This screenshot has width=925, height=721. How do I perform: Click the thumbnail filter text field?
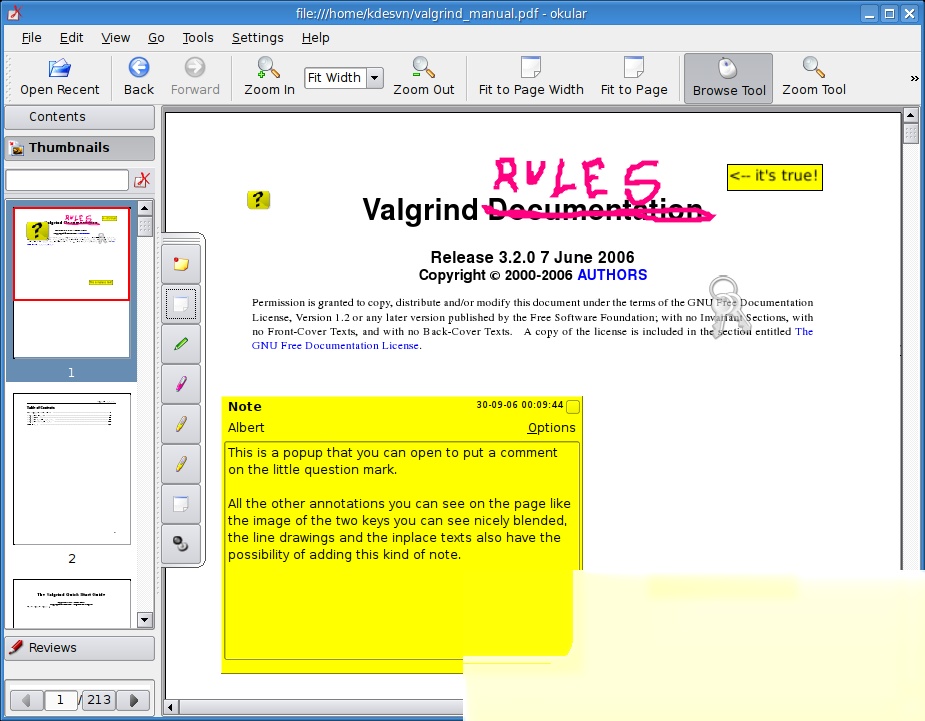(67, 180)
